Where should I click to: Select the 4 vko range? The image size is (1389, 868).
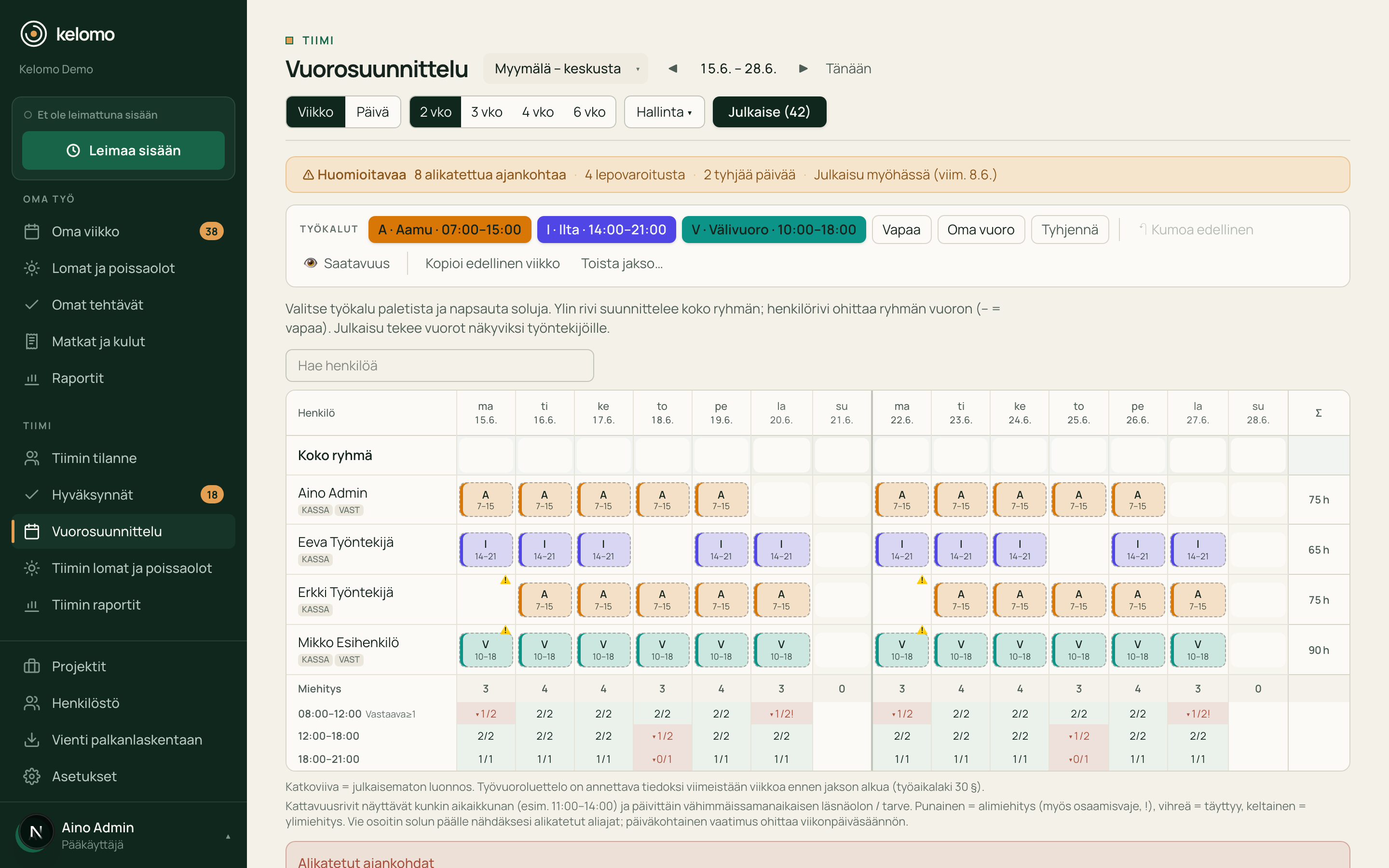(538, 112)
